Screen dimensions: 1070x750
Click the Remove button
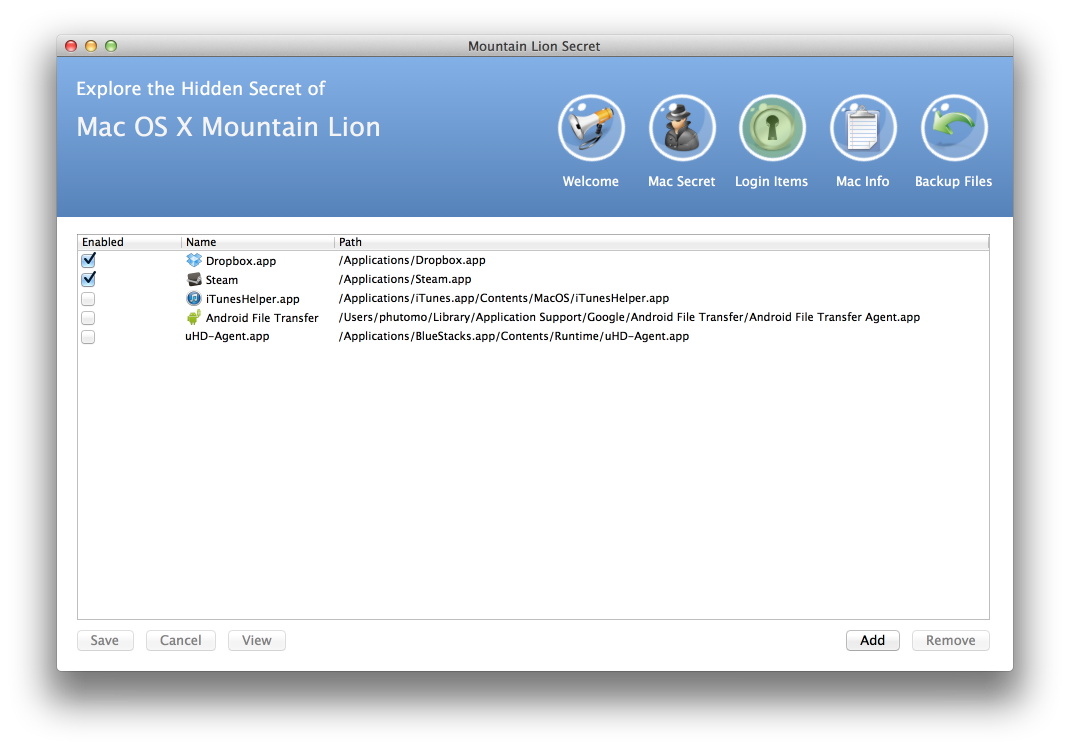point(951,640)
